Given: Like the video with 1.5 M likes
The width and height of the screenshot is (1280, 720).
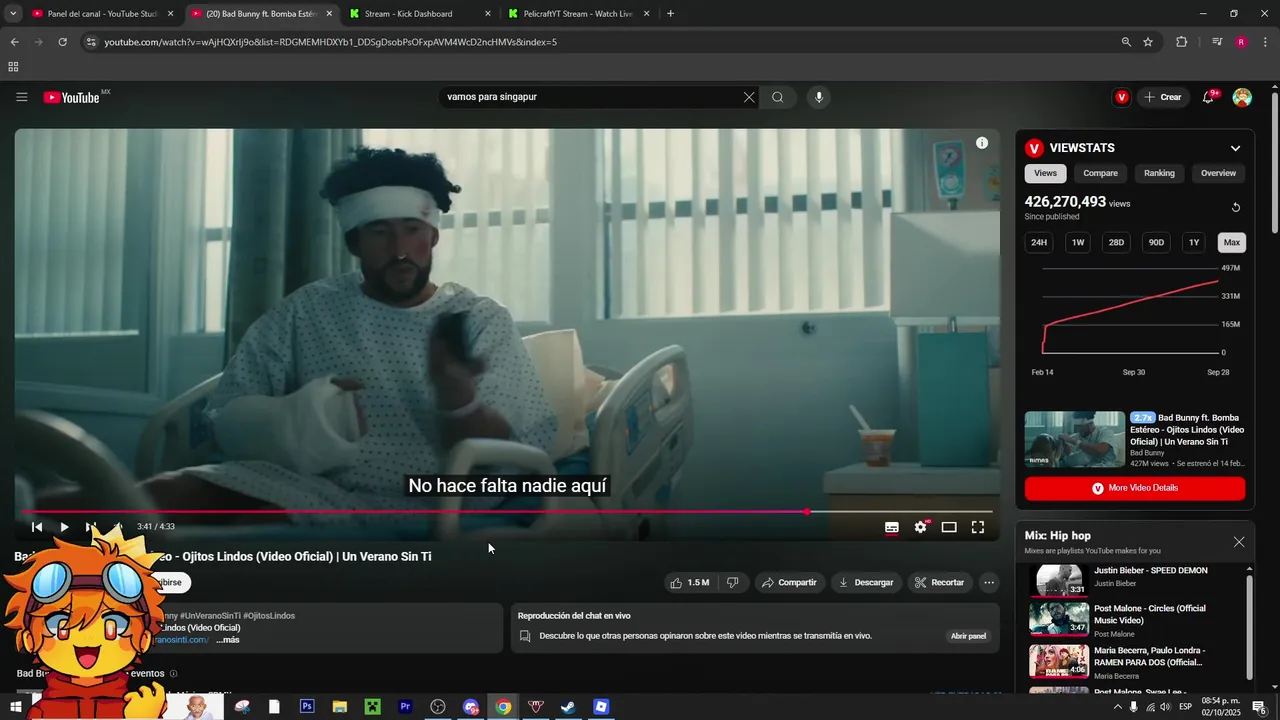Looking at the screenshot, I should (x=689, y=582).
